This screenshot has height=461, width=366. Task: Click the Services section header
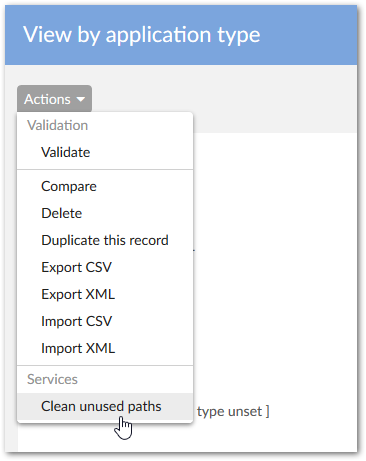coord(52,379)
